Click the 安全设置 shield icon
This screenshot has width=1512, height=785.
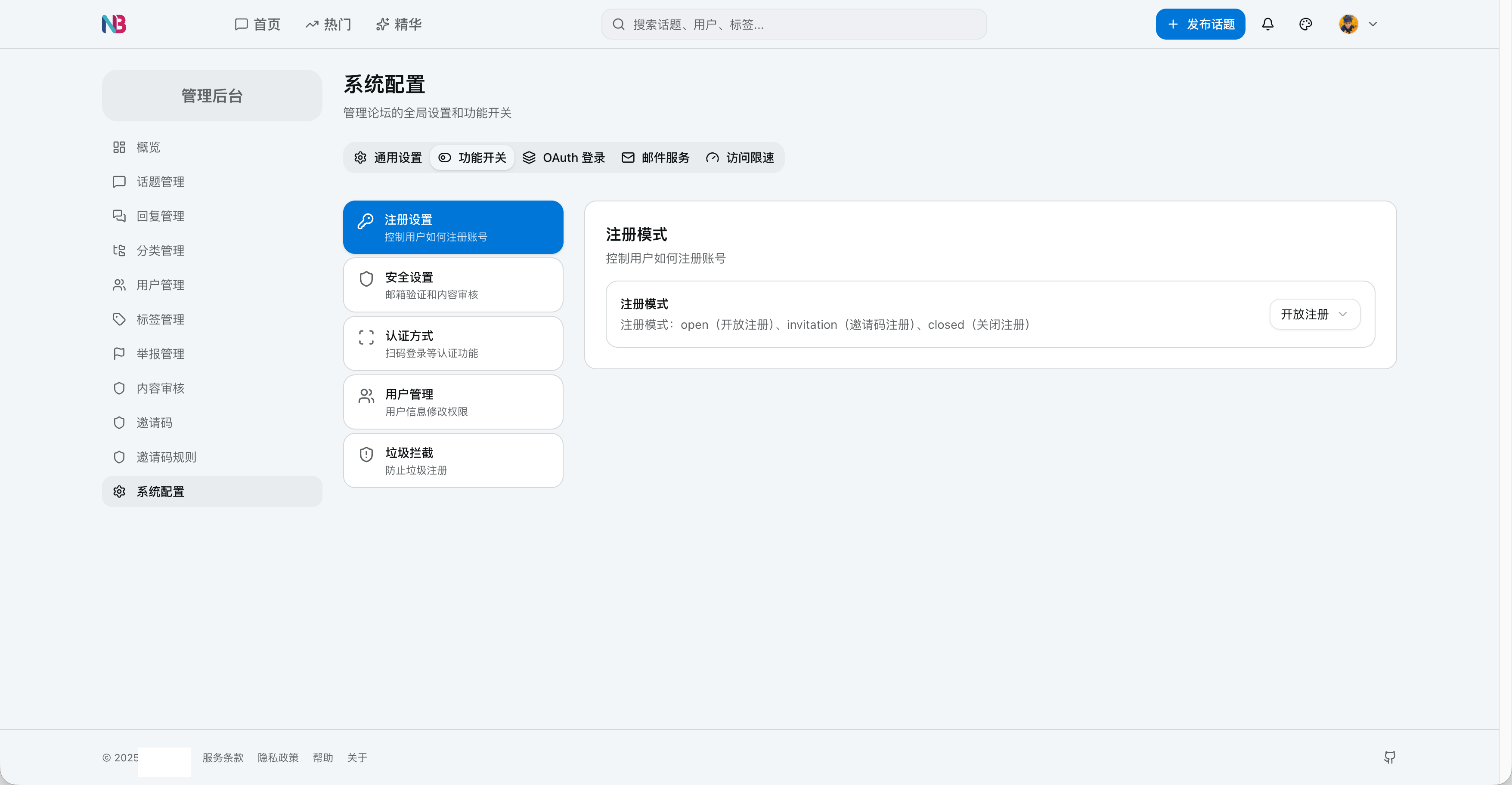(366, 279)
